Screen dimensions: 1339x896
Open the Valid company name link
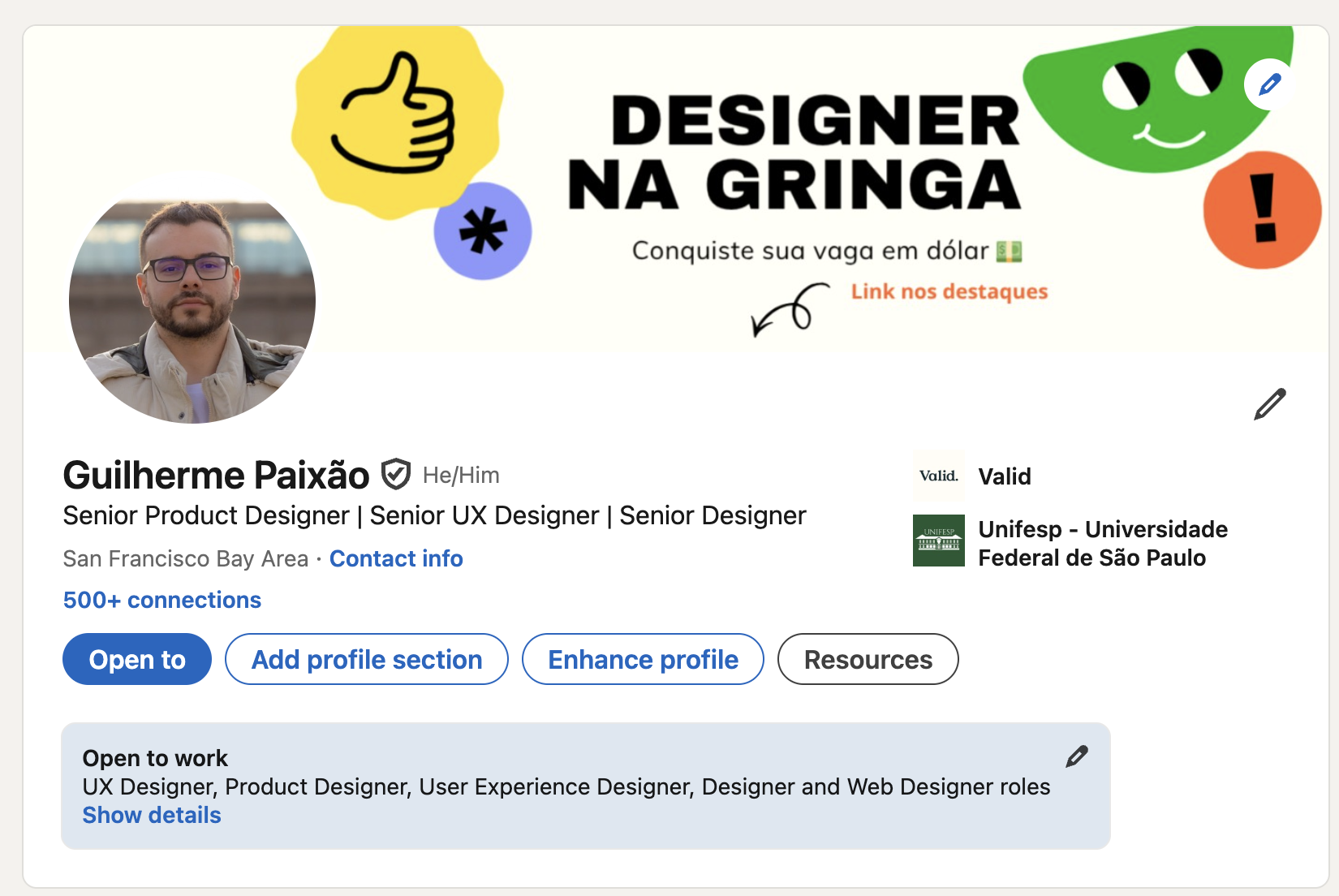click(x=1005, y=476)
